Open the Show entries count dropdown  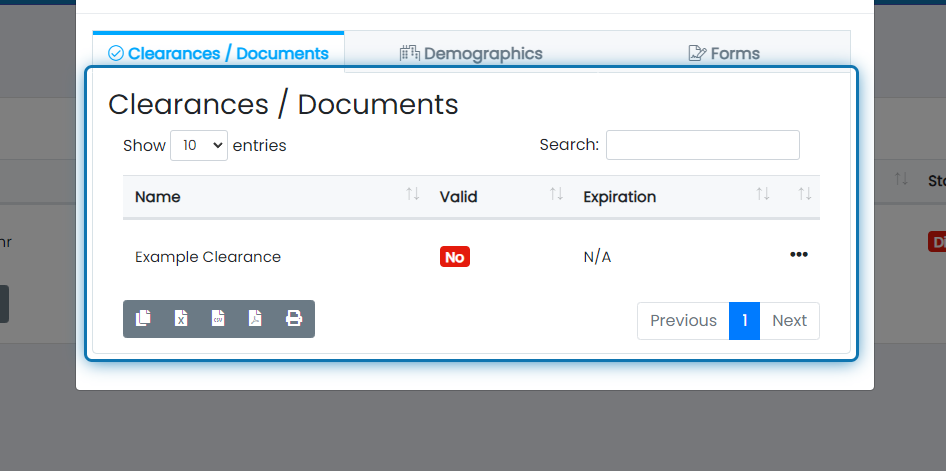(199, 145)
